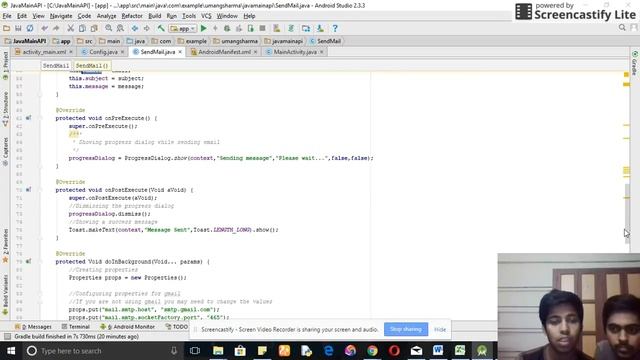The width and height of the screenshot is (640, 360).
Task: Click the Paste toolbar icon
Action: coord(94,29)
